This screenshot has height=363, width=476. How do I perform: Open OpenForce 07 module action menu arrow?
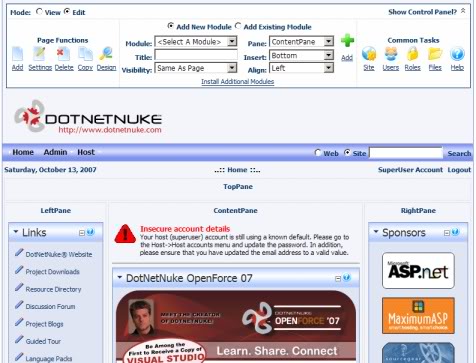tap(120, 277)
